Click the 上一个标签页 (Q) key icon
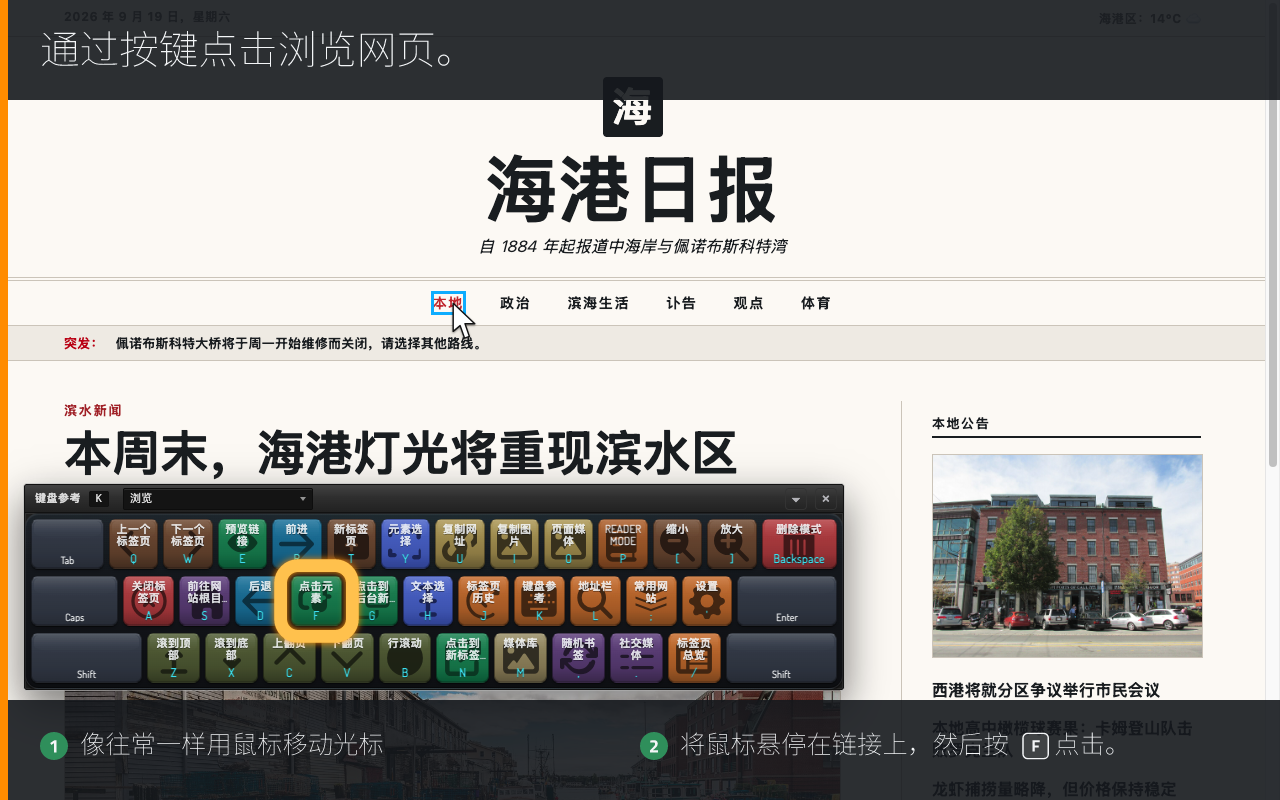1280x800 pixels. pyautogui.click(x=133, y=544)
